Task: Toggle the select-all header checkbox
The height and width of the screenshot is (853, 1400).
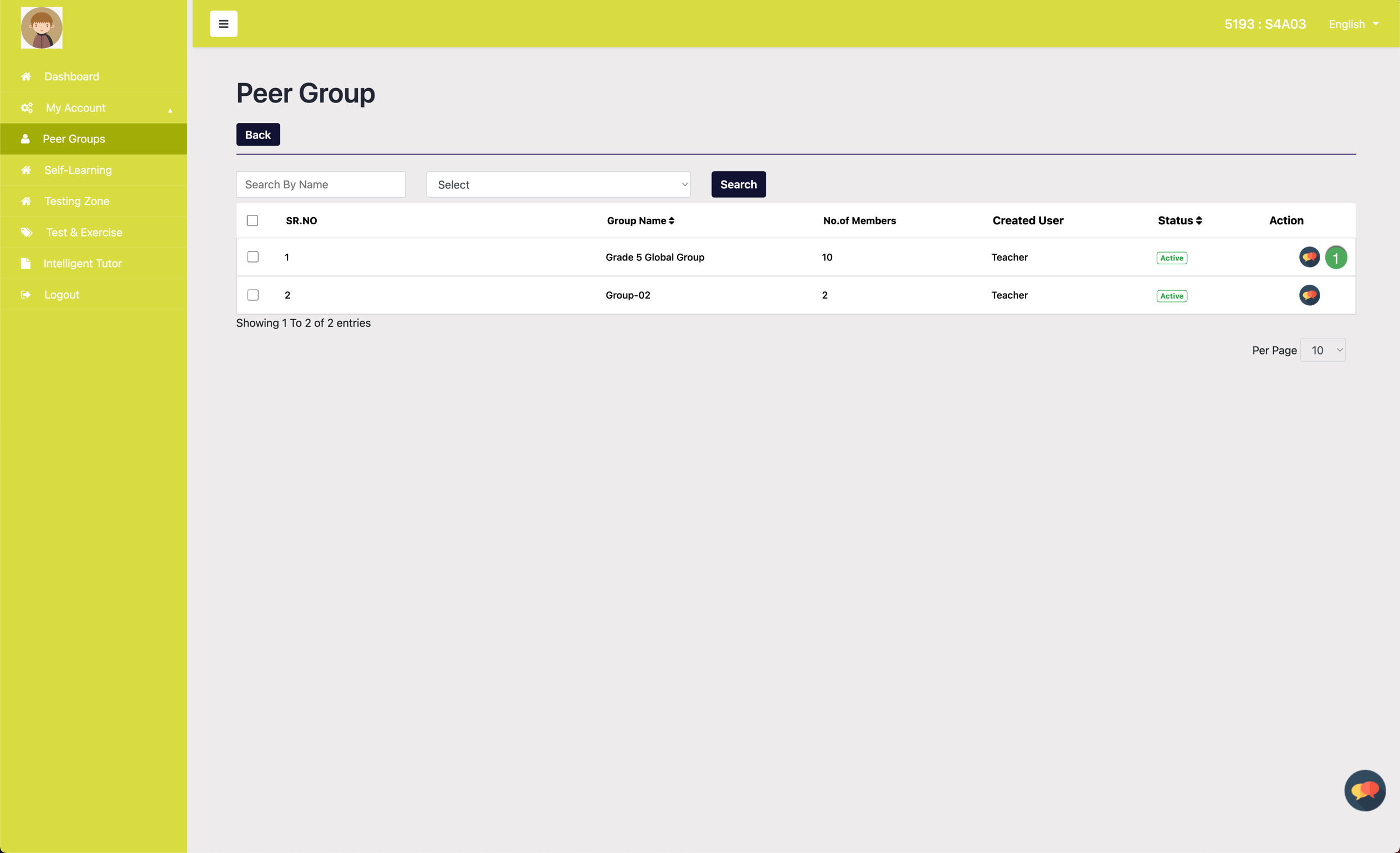Action: tap(252, 220)
